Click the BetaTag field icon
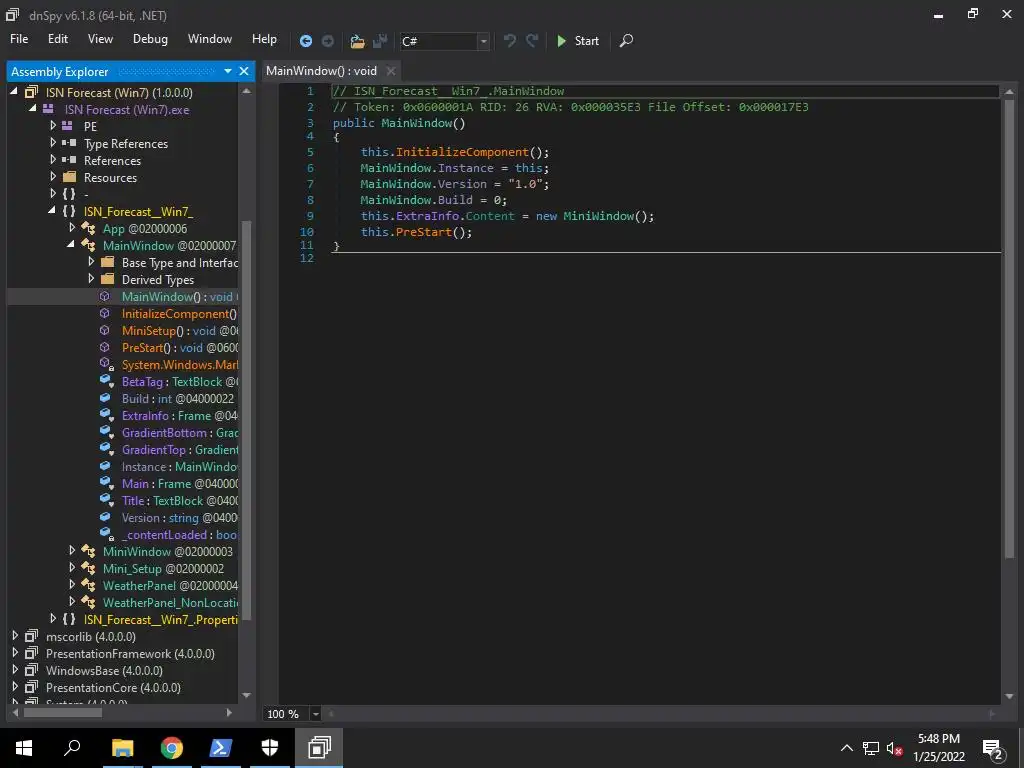 coord(106,381)
